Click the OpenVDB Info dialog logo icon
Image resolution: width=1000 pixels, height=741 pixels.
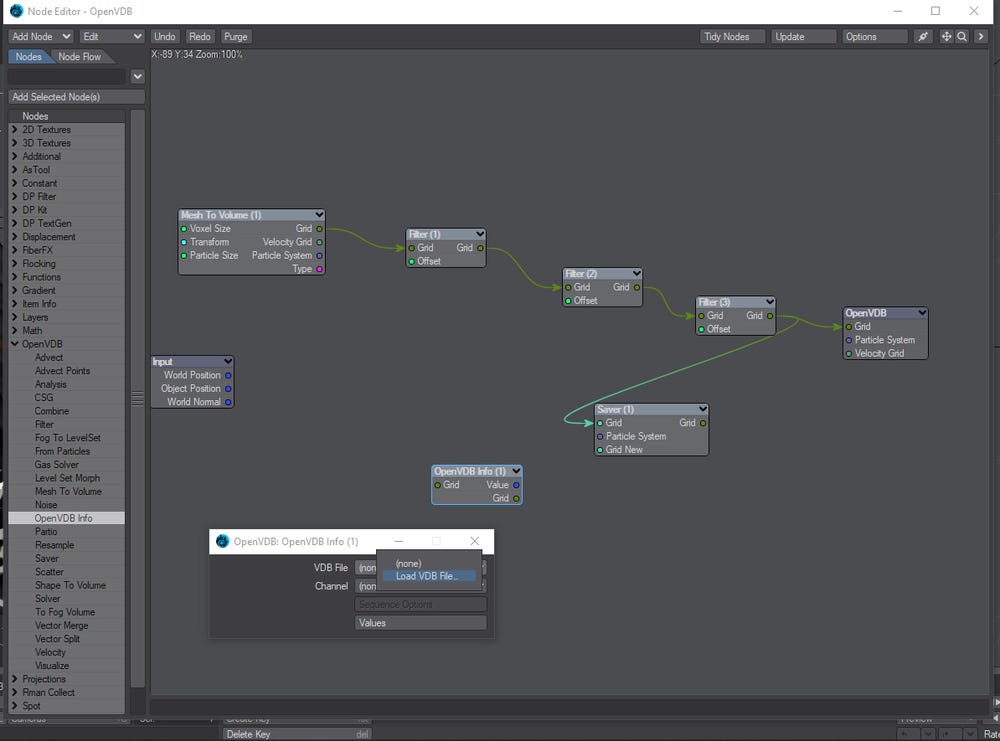(222, 541)
